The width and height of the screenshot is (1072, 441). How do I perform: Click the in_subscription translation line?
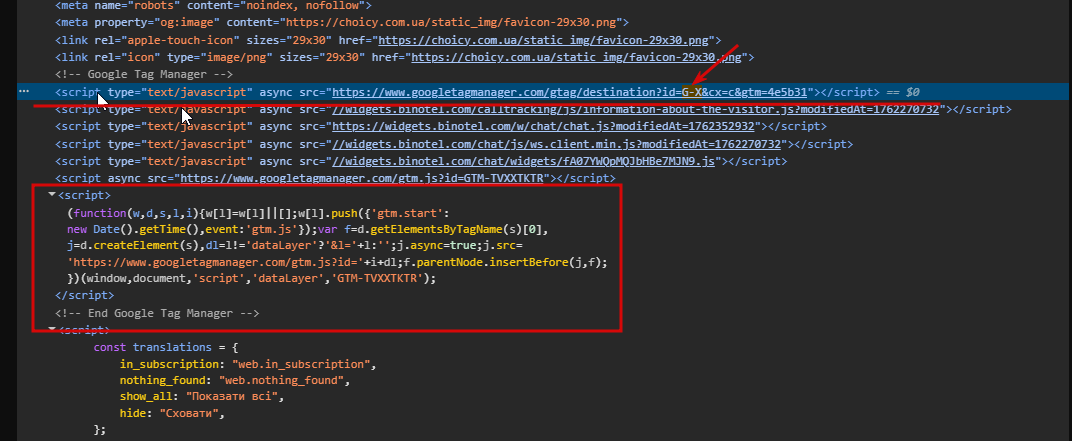click(x=248, y=364)
